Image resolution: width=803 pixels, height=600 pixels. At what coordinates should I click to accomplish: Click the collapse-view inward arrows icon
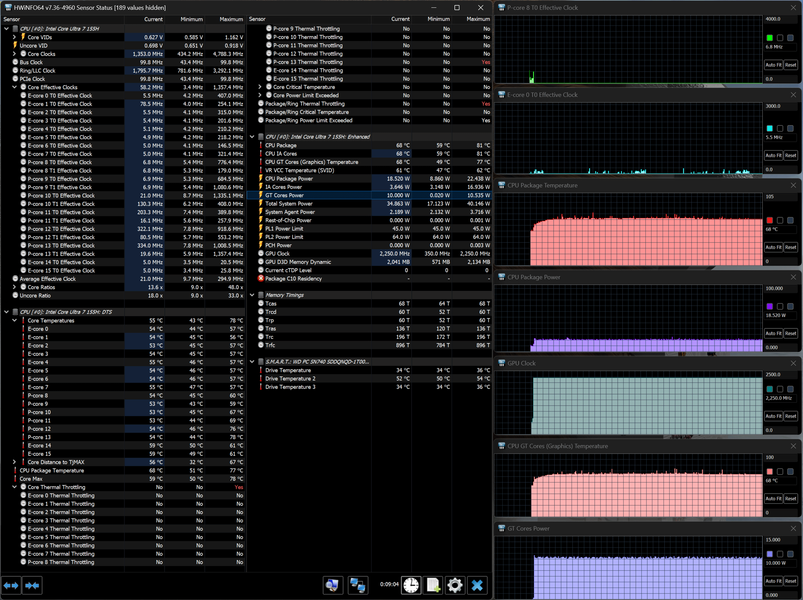click(32, 585)
